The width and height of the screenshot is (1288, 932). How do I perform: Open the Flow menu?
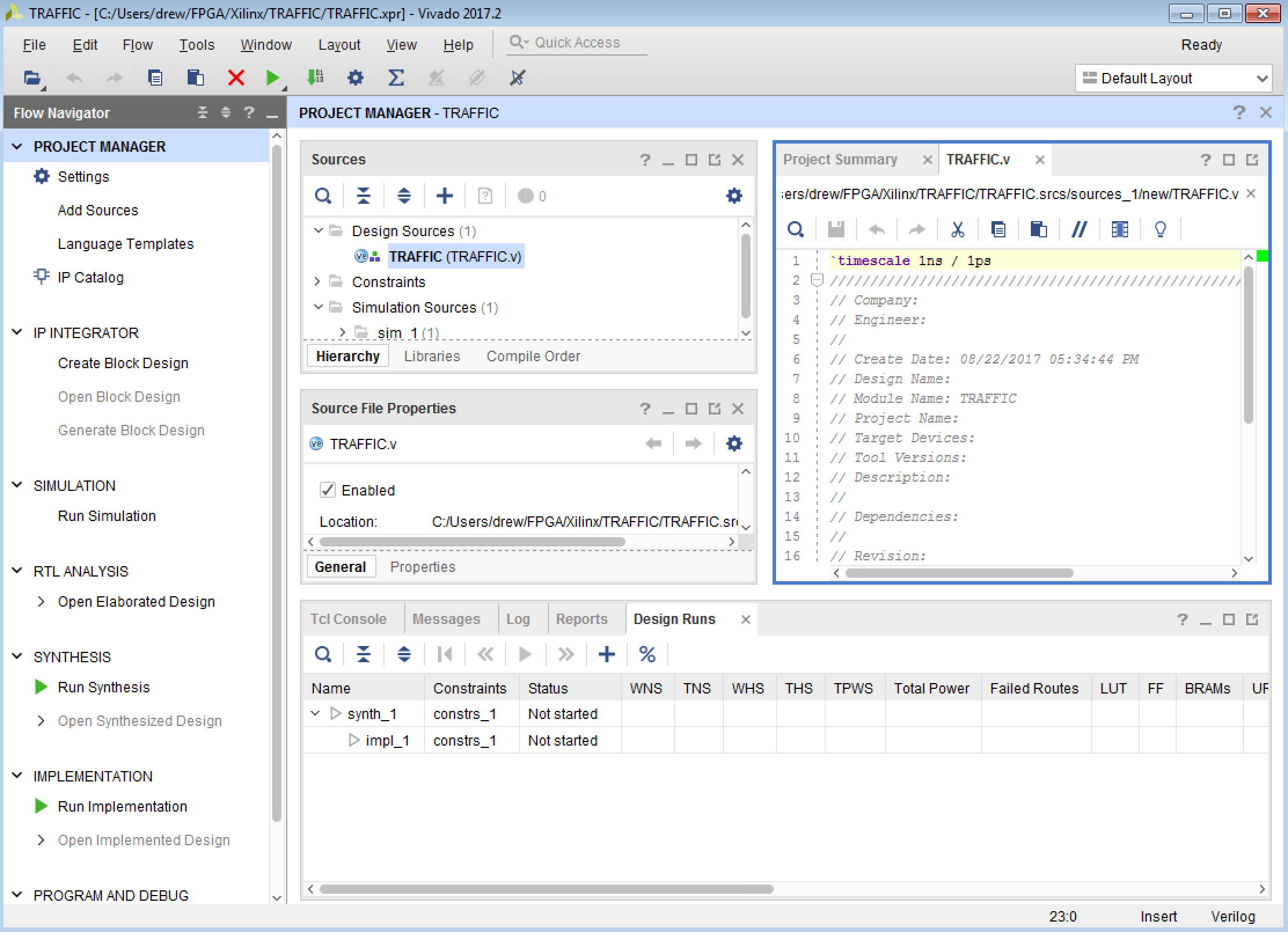coord(137,45)
